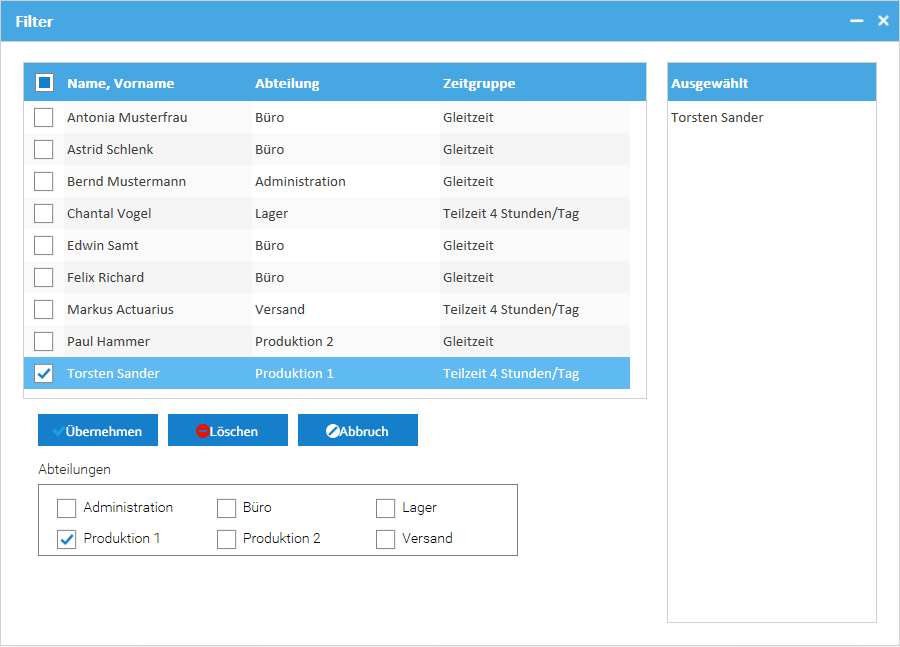Tick the Lager department checkbox

[386, 508]
